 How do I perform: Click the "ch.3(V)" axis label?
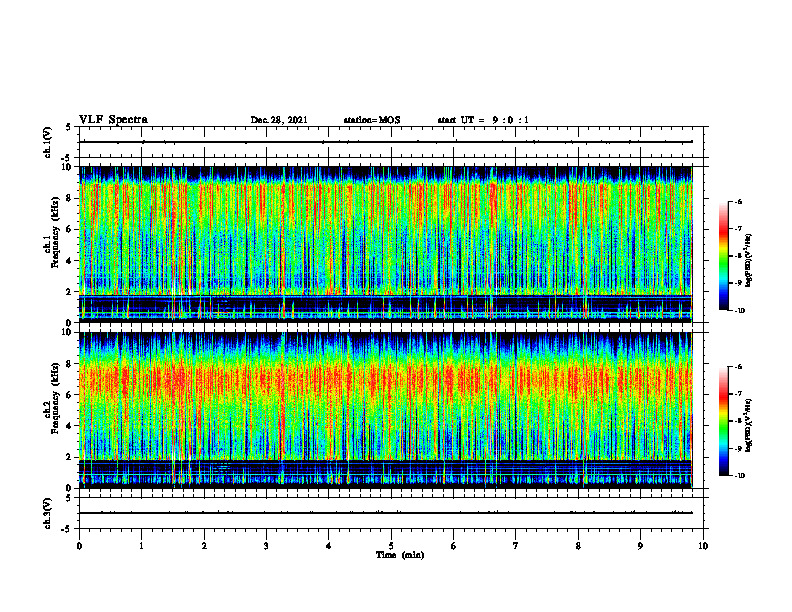point(48,513)
